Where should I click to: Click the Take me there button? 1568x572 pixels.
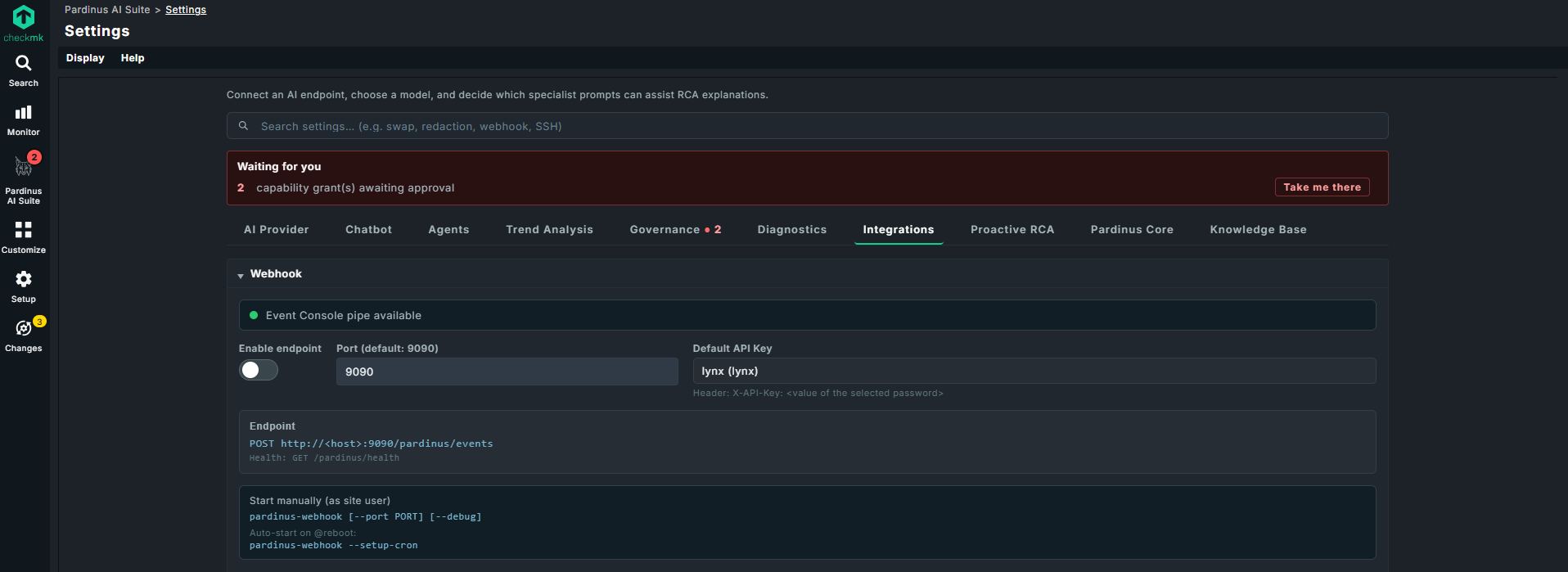point(1322,187)
